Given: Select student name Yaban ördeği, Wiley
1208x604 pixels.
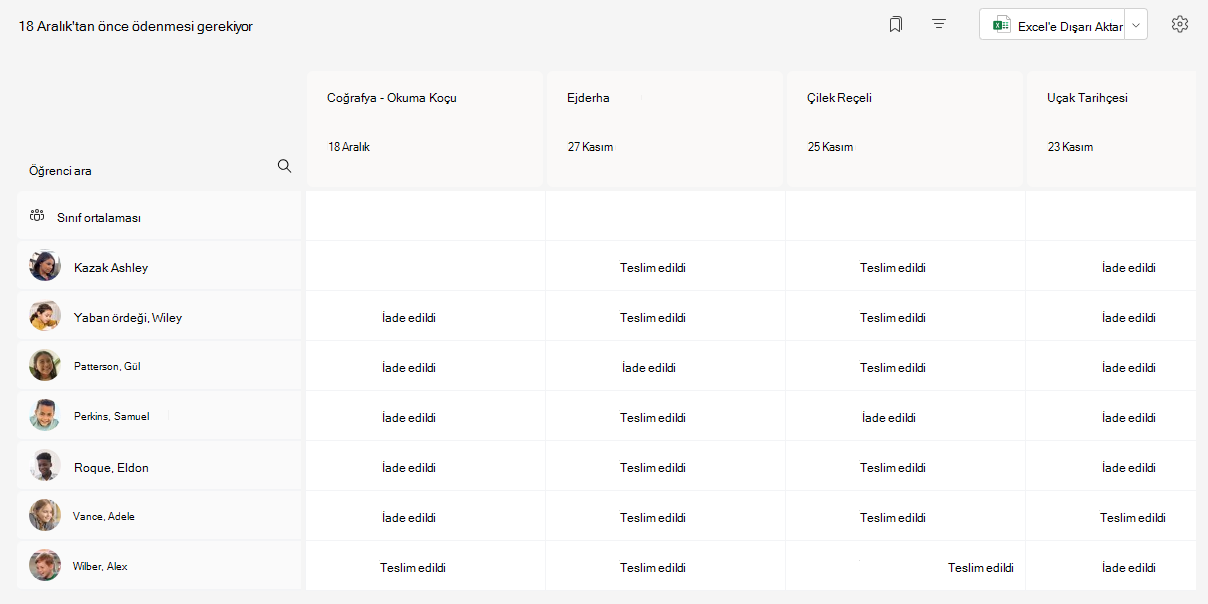Looking at the screenshot, I should pyautogui.click(x=128, y=317).
